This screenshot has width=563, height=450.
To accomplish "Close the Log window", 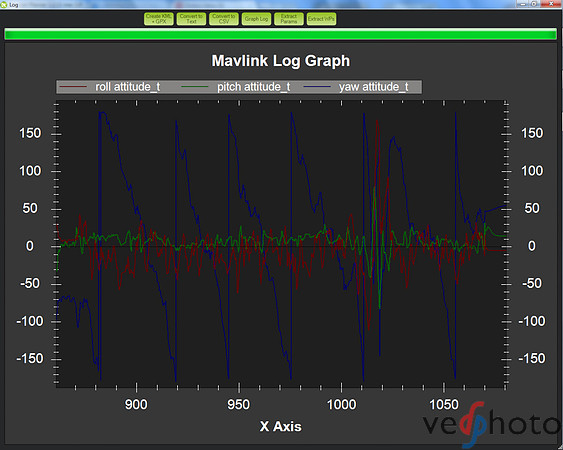I will click(552, 4).
